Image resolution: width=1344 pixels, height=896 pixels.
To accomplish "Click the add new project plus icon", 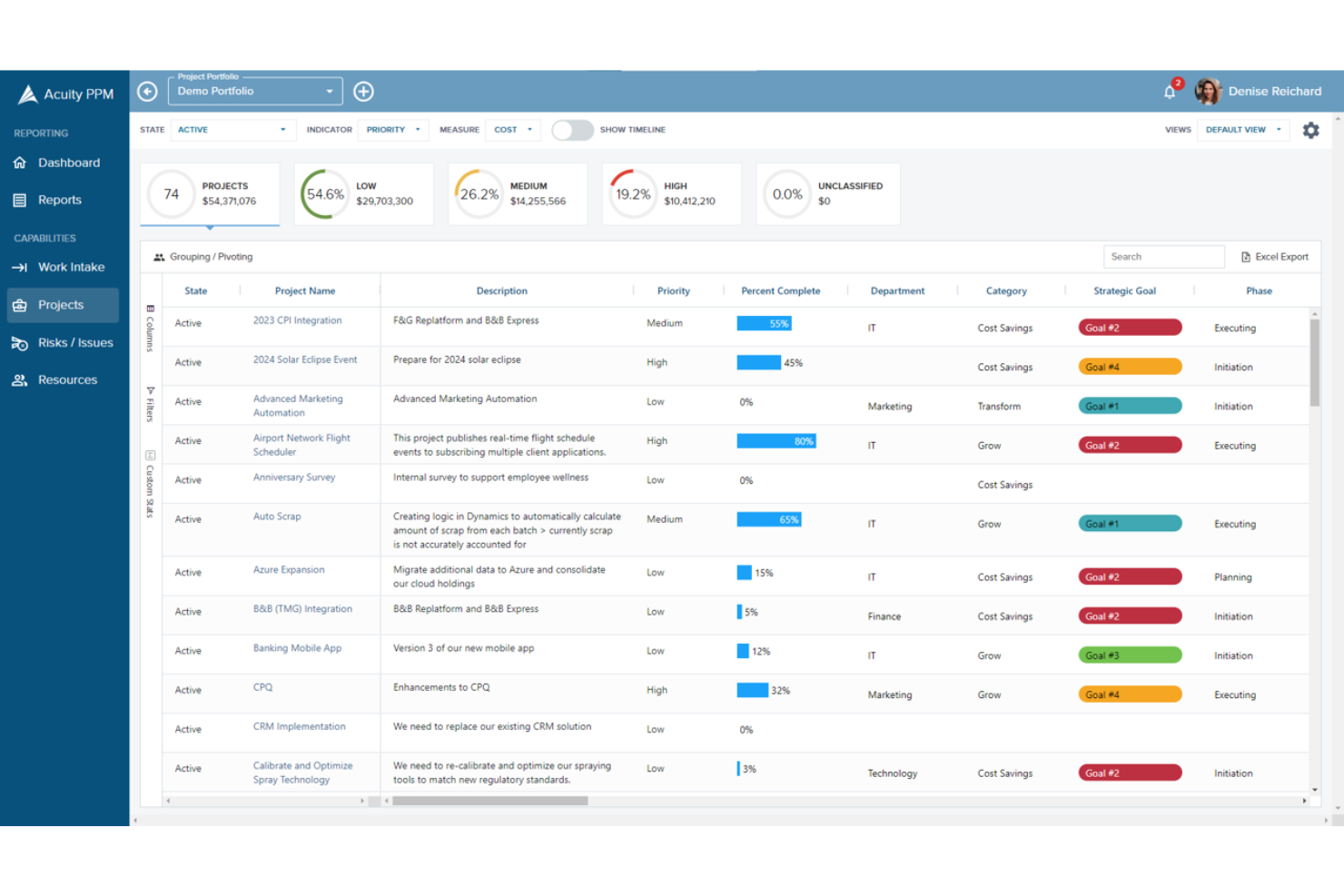I will [x=363, y=91].
